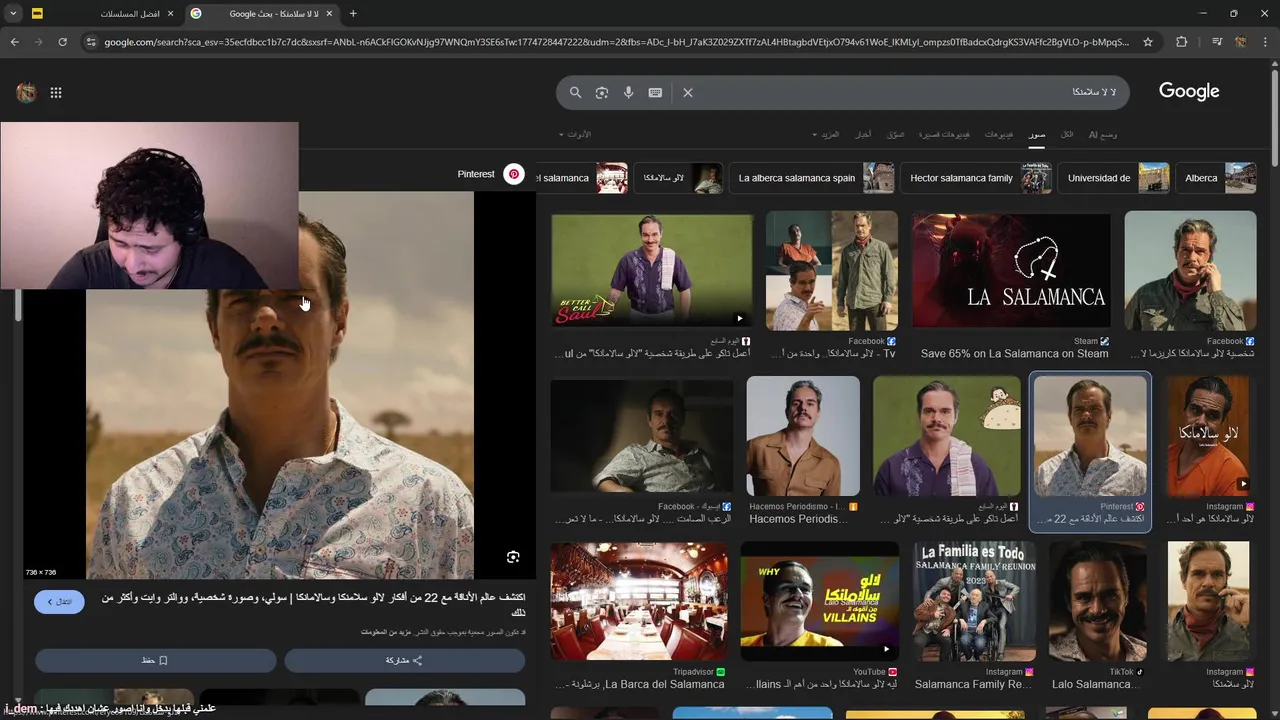Open Chrome three-dot menu
Screen dimensions: 1280x720
pos(1265,42)
